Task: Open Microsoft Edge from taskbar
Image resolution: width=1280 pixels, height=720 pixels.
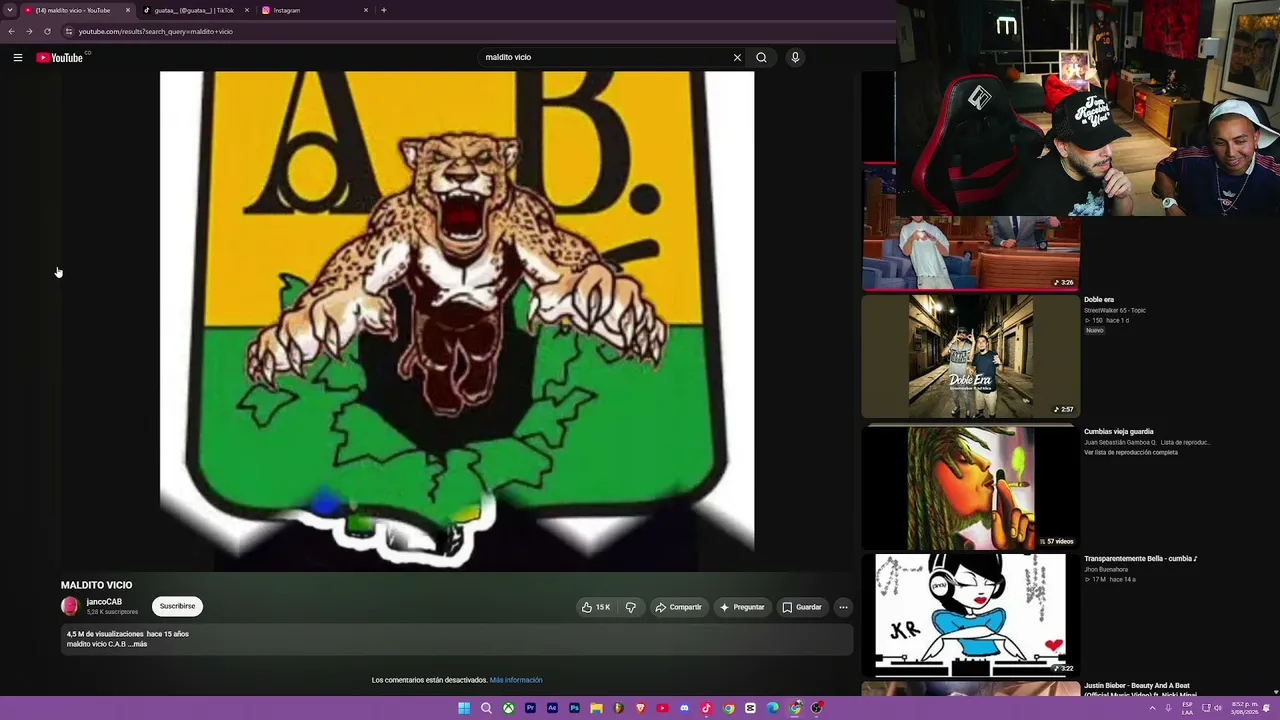Action: pos(772,708)
